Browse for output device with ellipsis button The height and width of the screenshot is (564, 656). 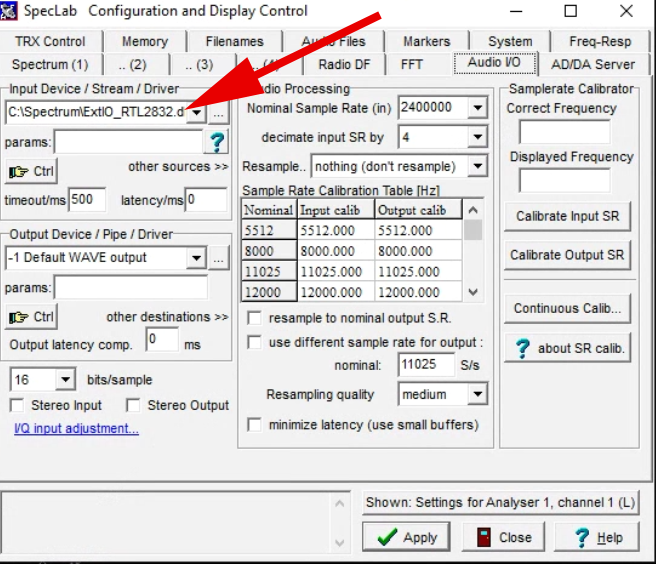tap(218, 258)
